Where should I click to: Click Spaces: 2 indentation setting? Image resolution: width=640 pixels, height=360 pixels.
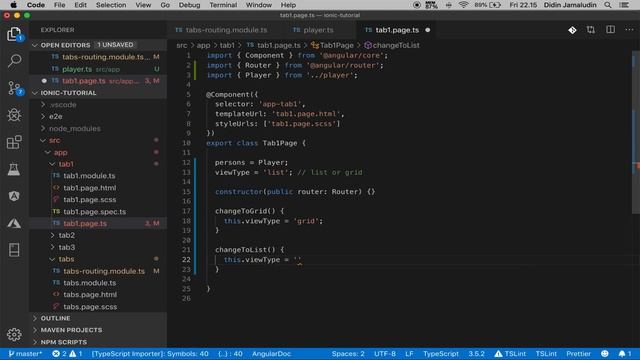point(348,353)
